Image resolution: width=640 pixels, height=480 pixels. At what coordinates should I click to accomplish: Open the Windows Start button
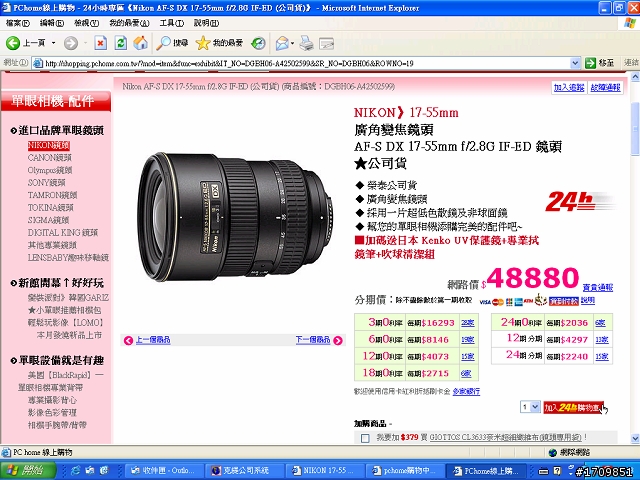coord(27,470)
